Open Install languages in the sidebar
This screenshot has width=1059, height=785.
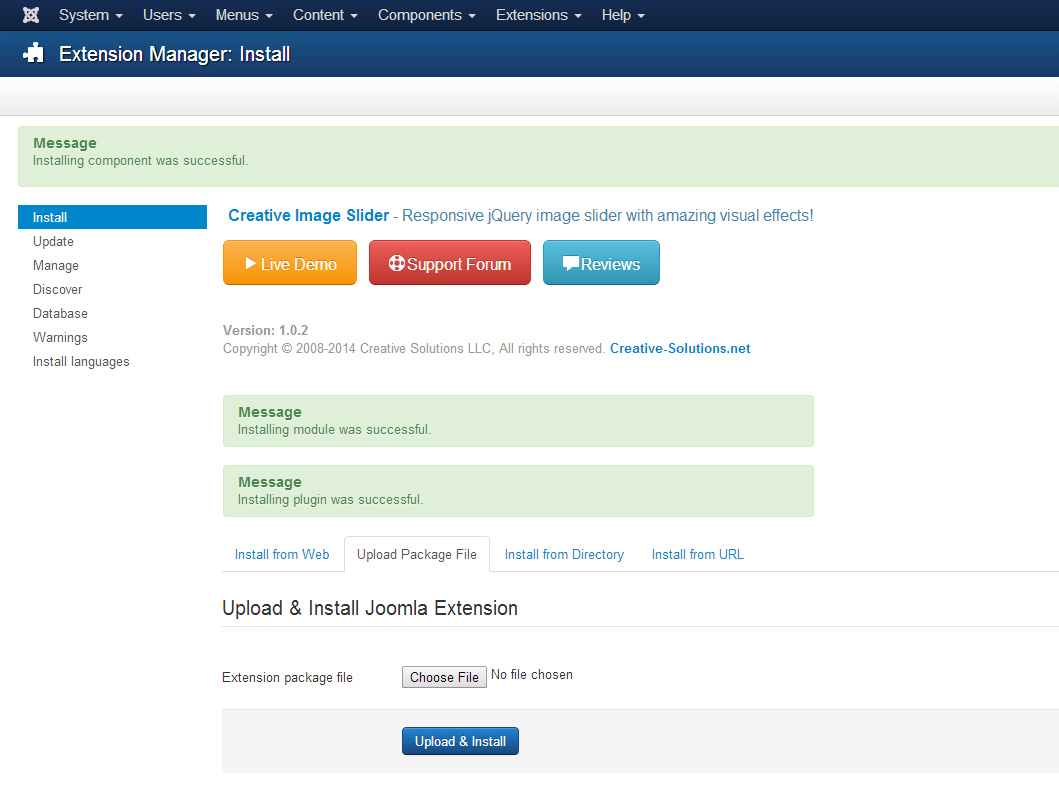coord(81,361)
